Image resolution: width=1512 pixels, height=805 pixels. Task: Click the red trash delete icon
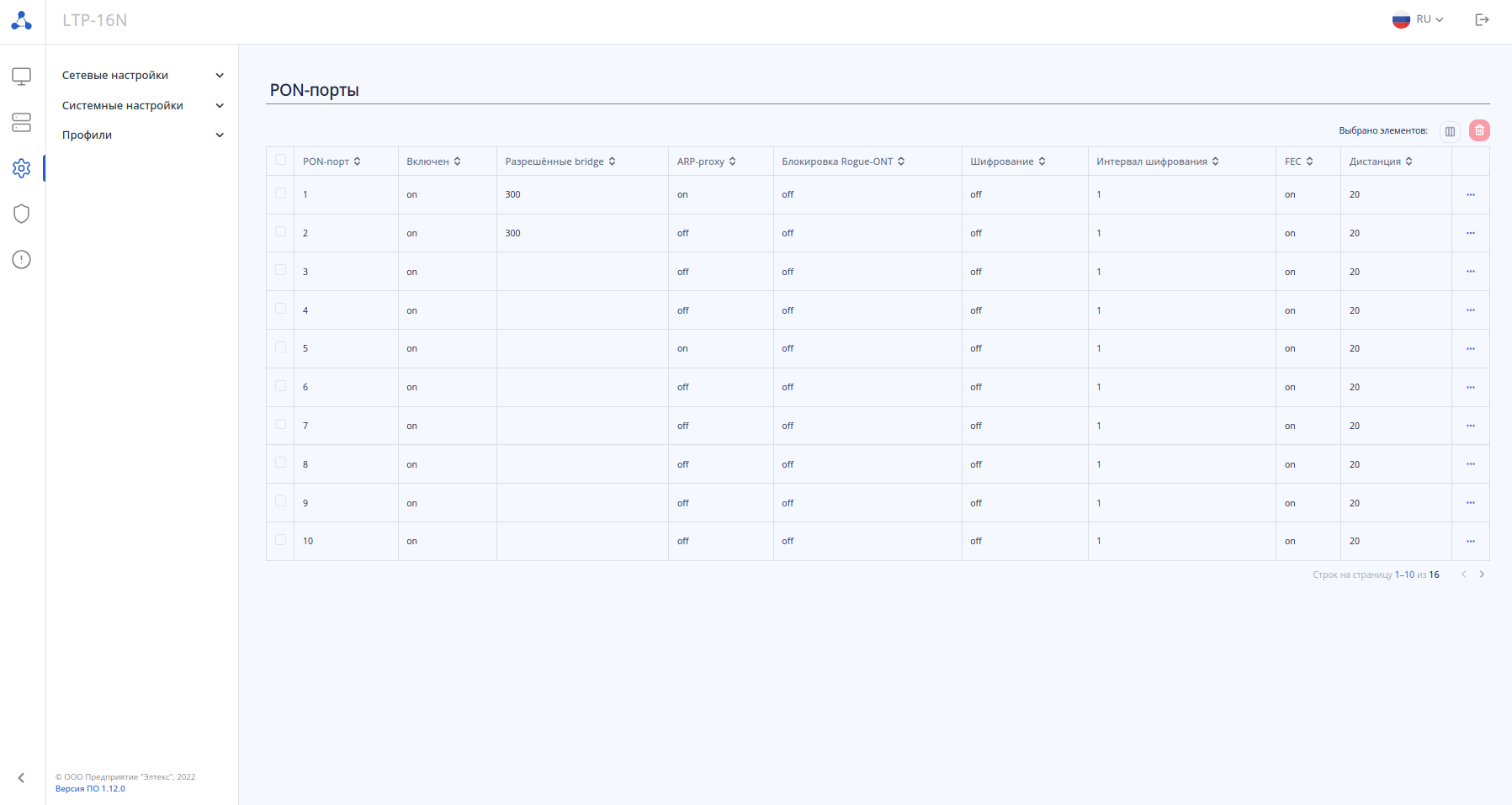coord(1479,130)
